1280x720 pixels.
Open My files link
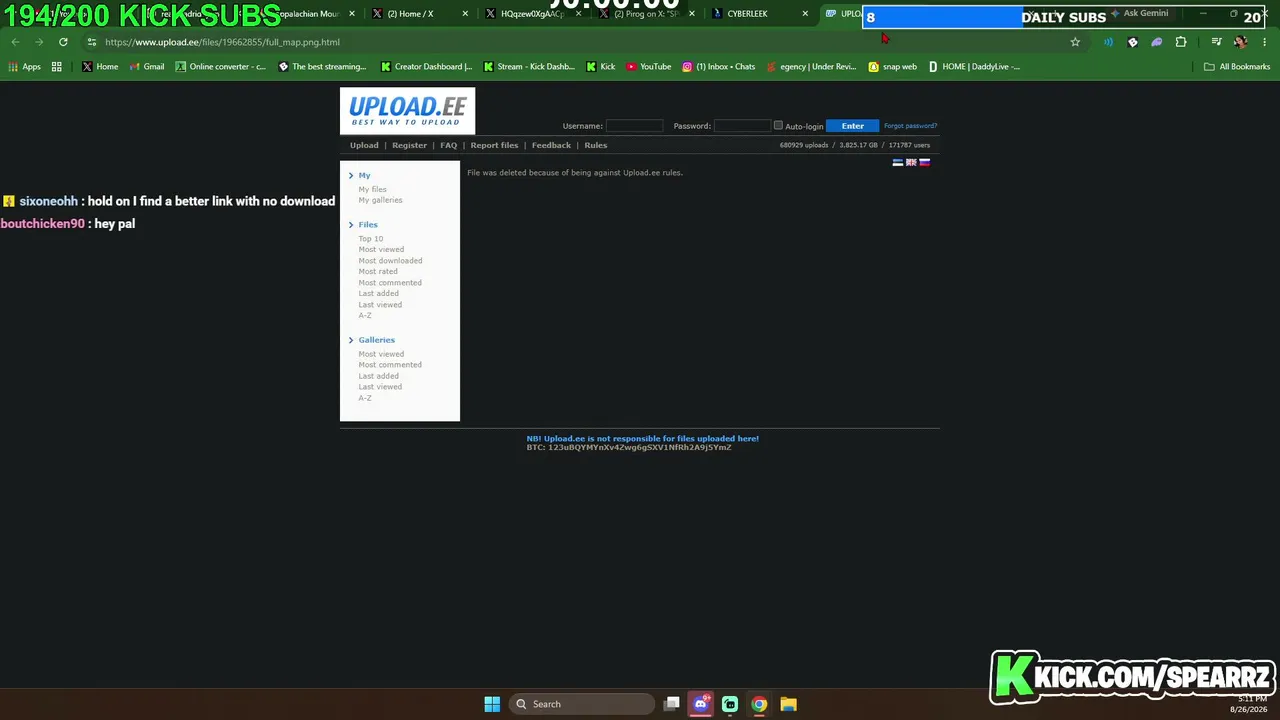[x=372, y=189]
